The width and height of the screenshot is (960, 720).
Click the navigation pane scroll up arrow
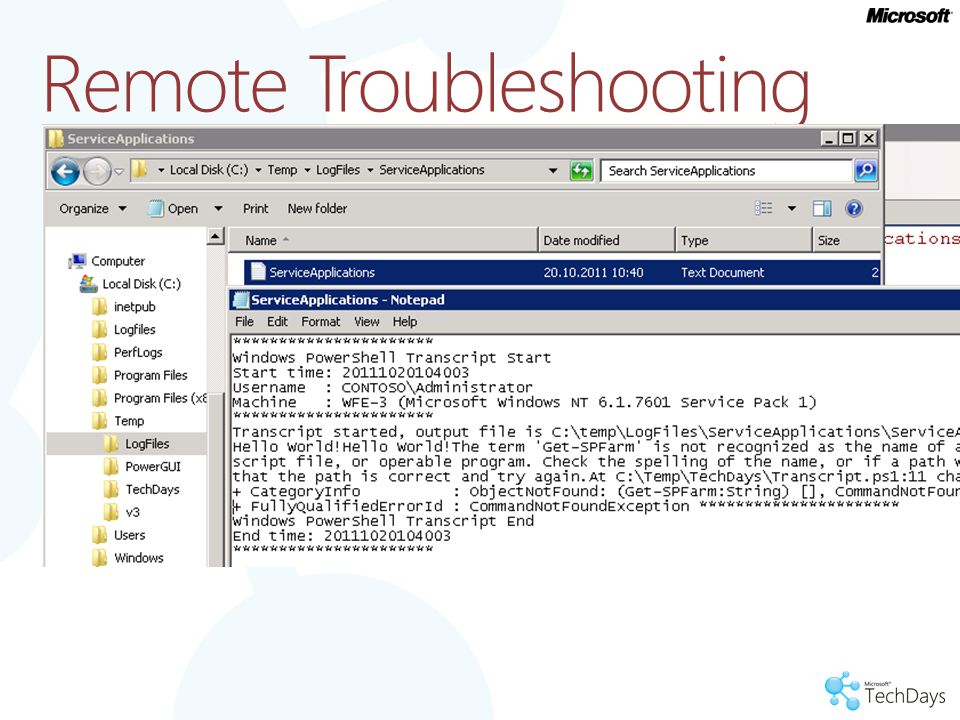[x=216, y=236]
